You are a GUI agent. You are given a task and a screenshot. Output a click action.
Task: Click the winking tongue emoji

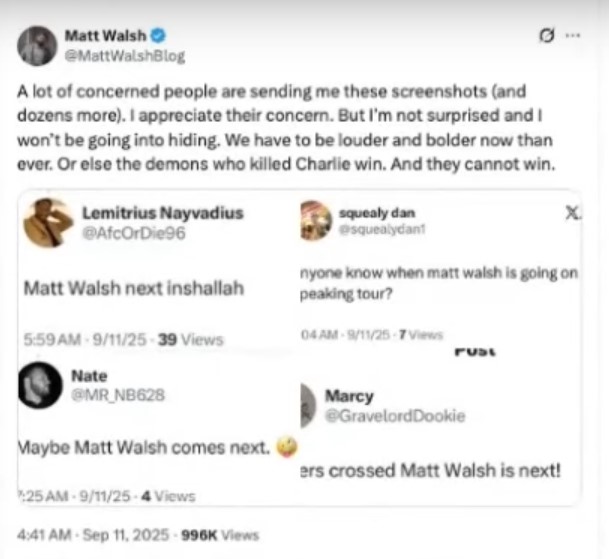click(287, 447)
